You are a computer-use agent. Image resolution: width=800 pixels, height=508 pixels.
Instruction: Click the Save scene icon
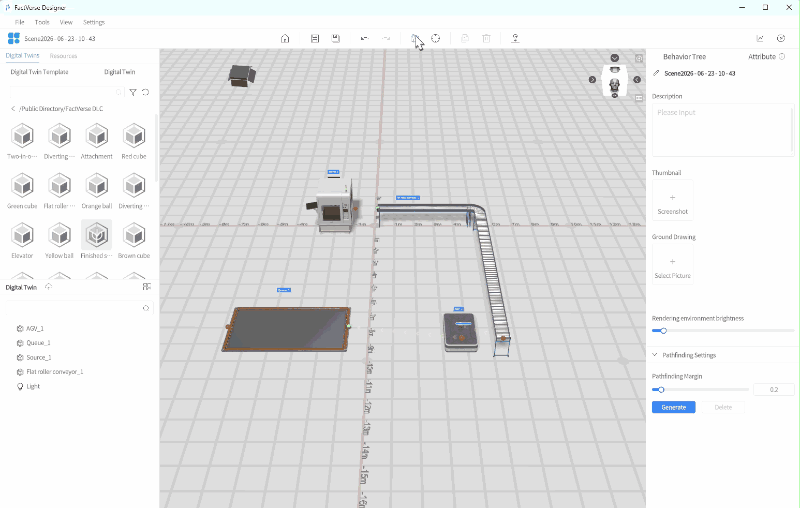coord(336,38)
